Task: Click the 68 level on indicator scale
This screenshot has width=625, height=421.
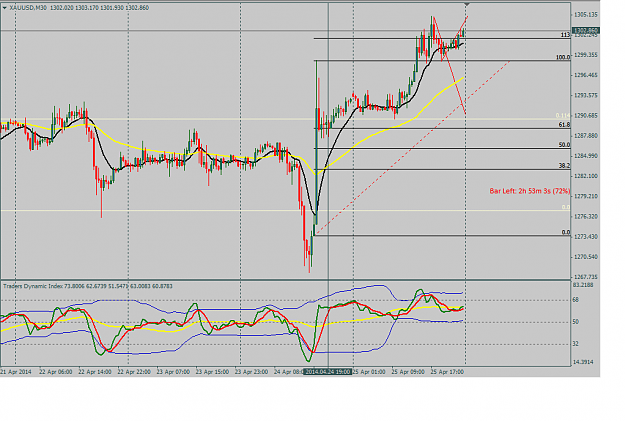Action: click(576, 300)
